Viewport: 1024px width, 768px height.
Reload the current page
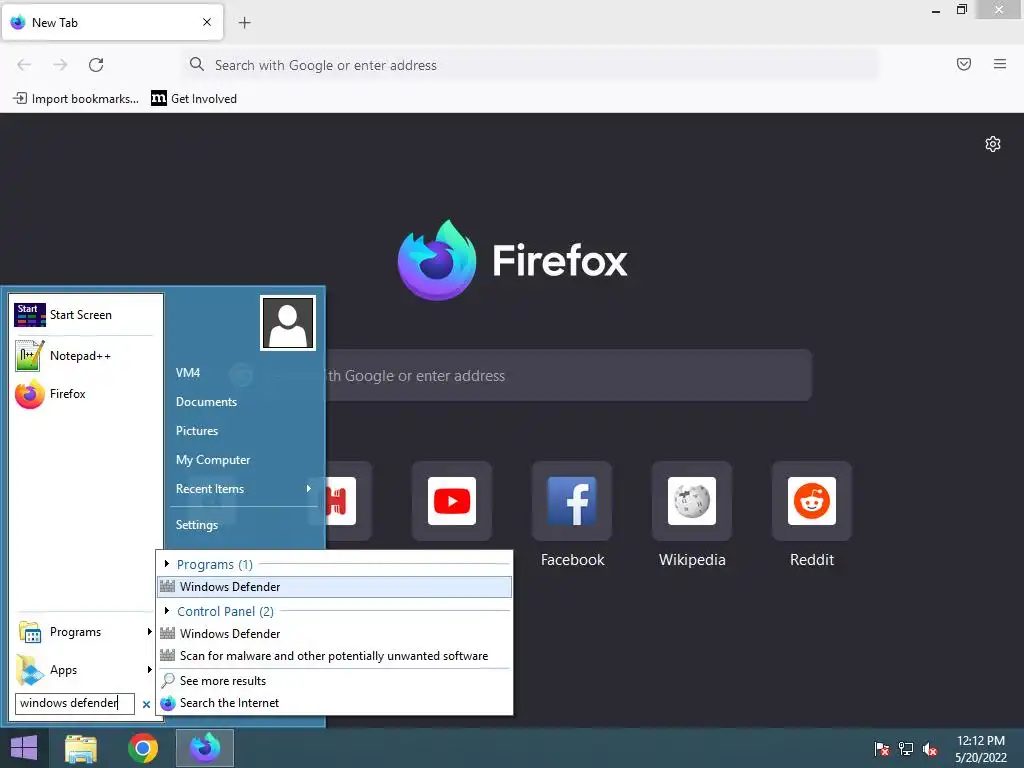click(96, 65)
